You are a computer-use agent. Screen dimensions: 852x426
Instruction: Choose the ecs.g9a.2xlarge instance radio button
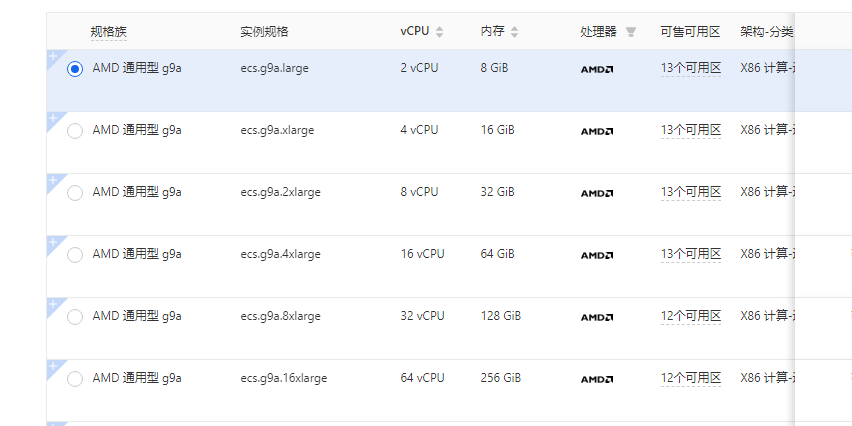[75, 193]
